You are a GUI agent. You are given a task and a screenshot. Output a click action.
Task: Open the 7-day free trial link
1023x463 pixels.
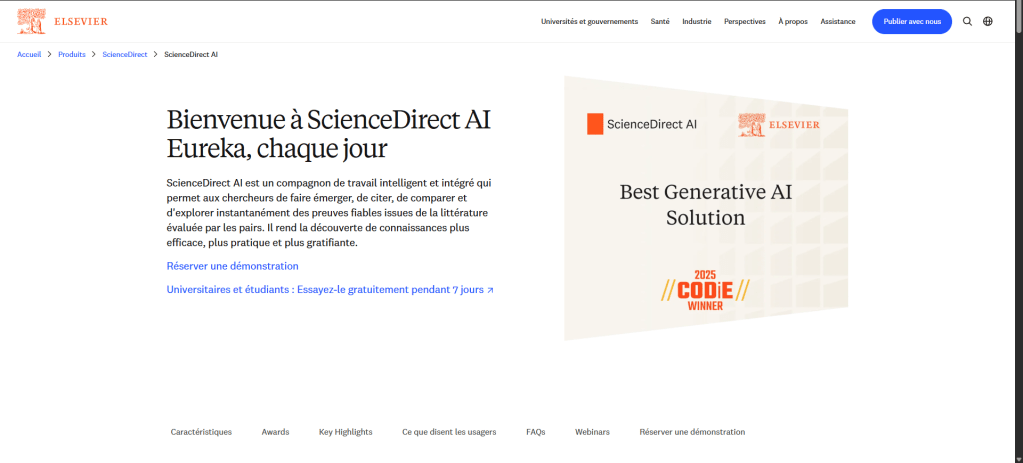coord(330,290)
